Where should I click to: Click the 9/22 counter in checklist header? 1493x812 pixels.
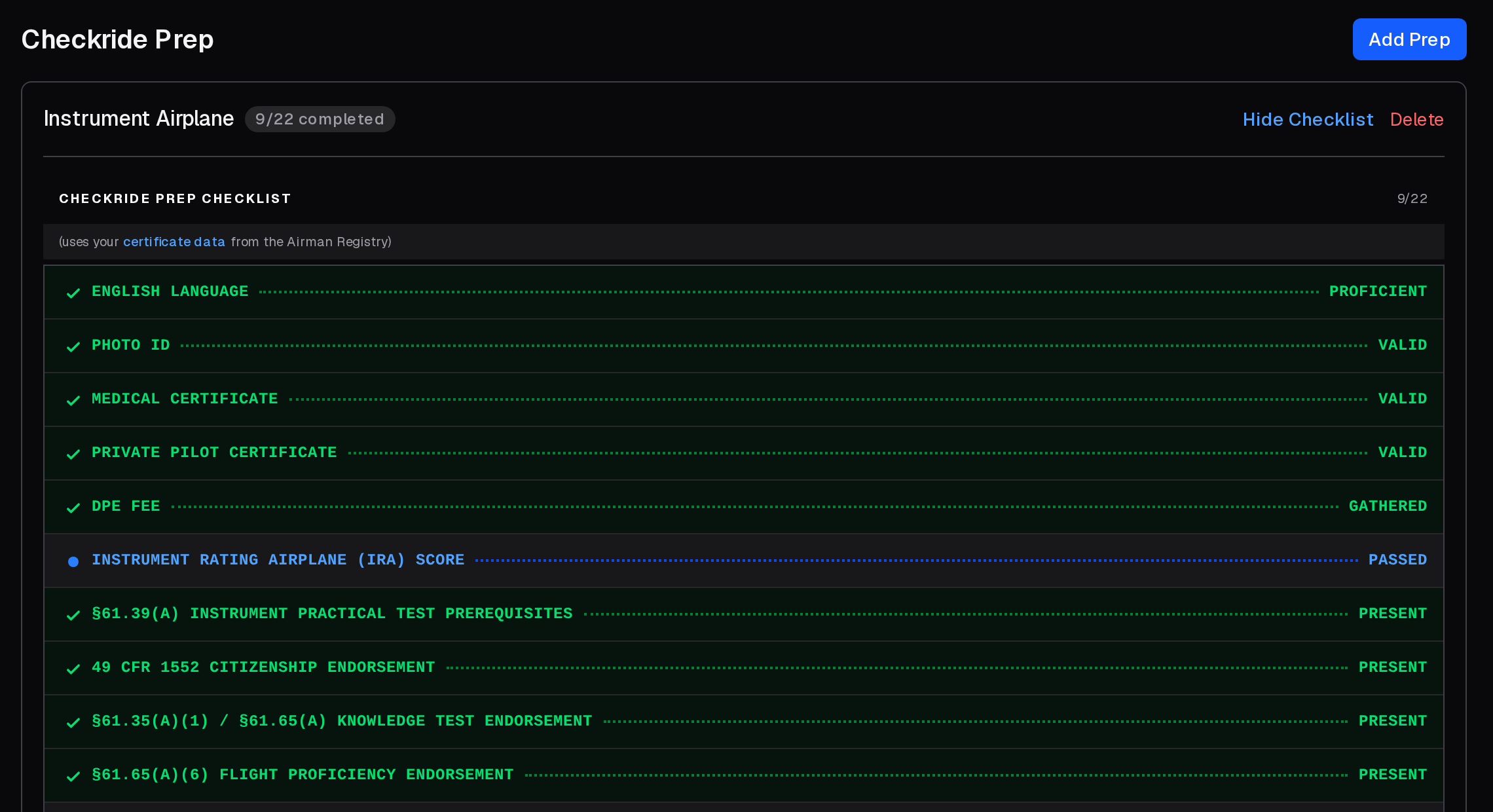(1412, 198)
